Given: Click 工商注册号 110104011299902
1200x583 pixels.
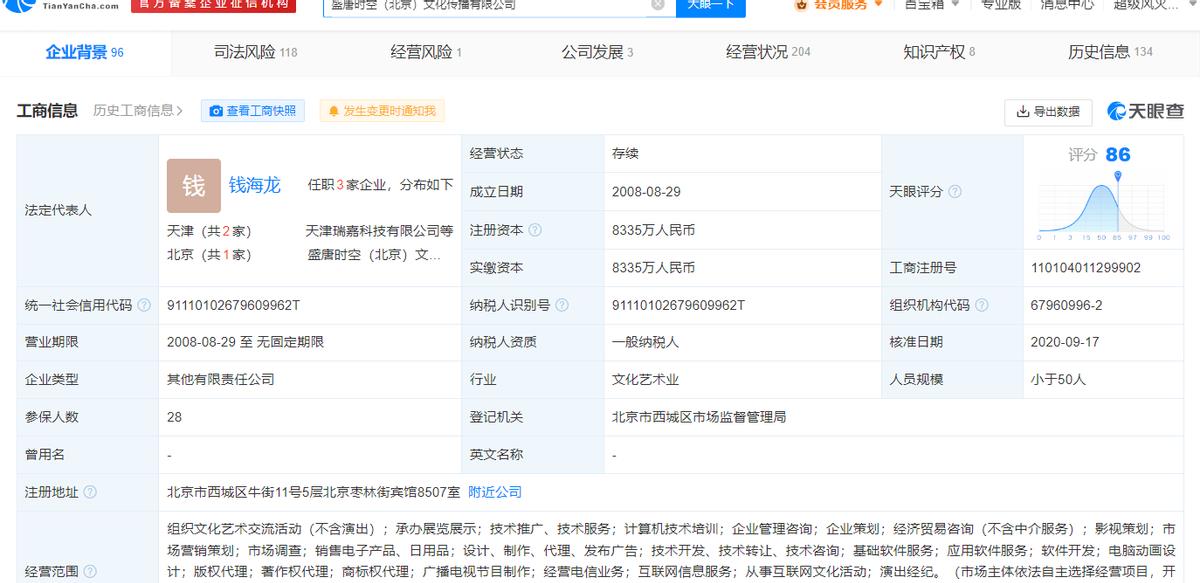Looking at the screenshot, I should pyautogui.click(x=1085, y=268).
